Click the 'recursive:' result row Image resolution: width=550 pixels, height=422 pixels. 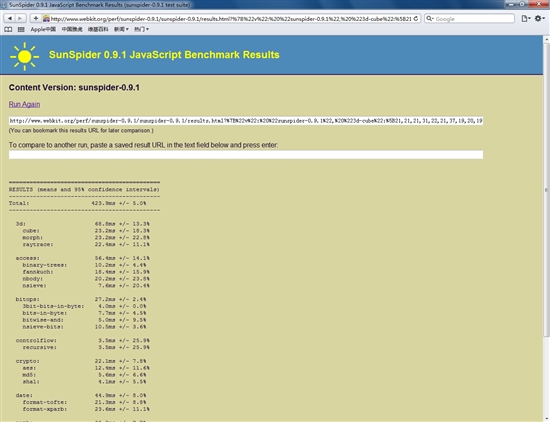coord(86,347)
